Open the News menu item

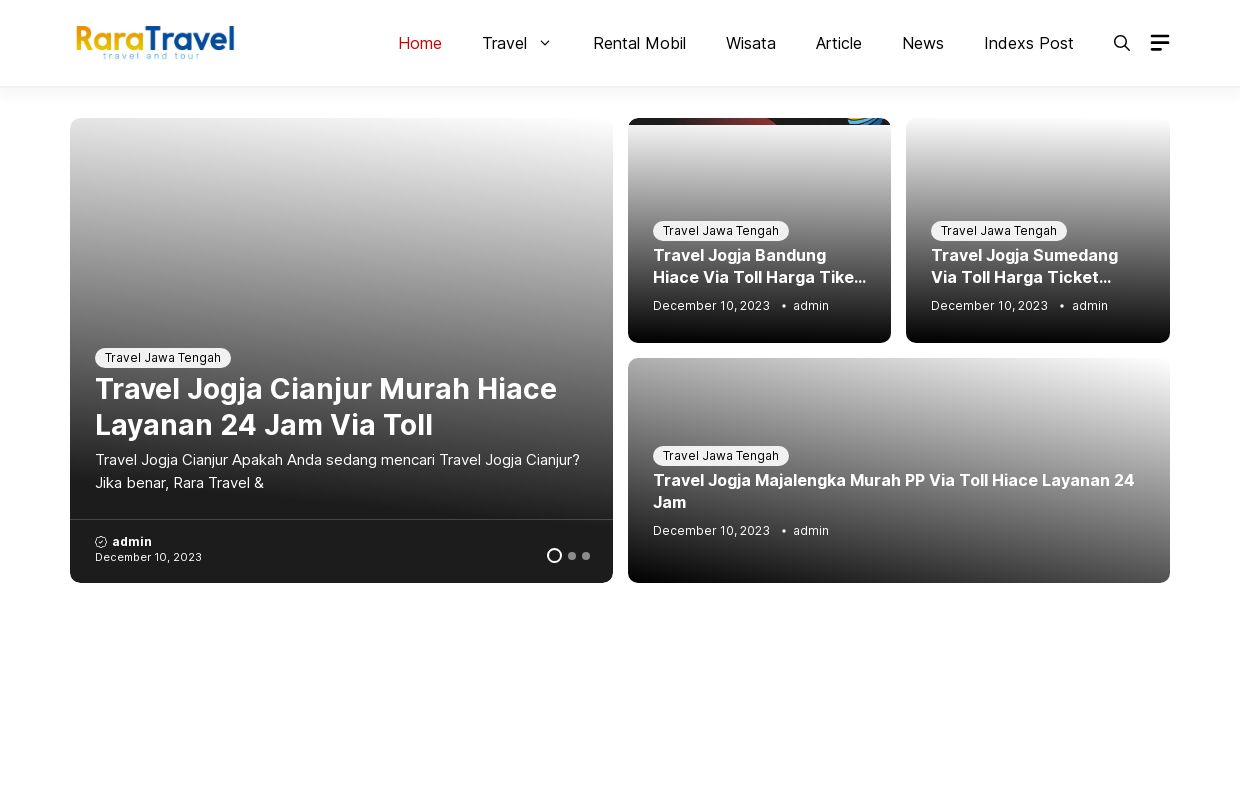[x=922, y=43]
